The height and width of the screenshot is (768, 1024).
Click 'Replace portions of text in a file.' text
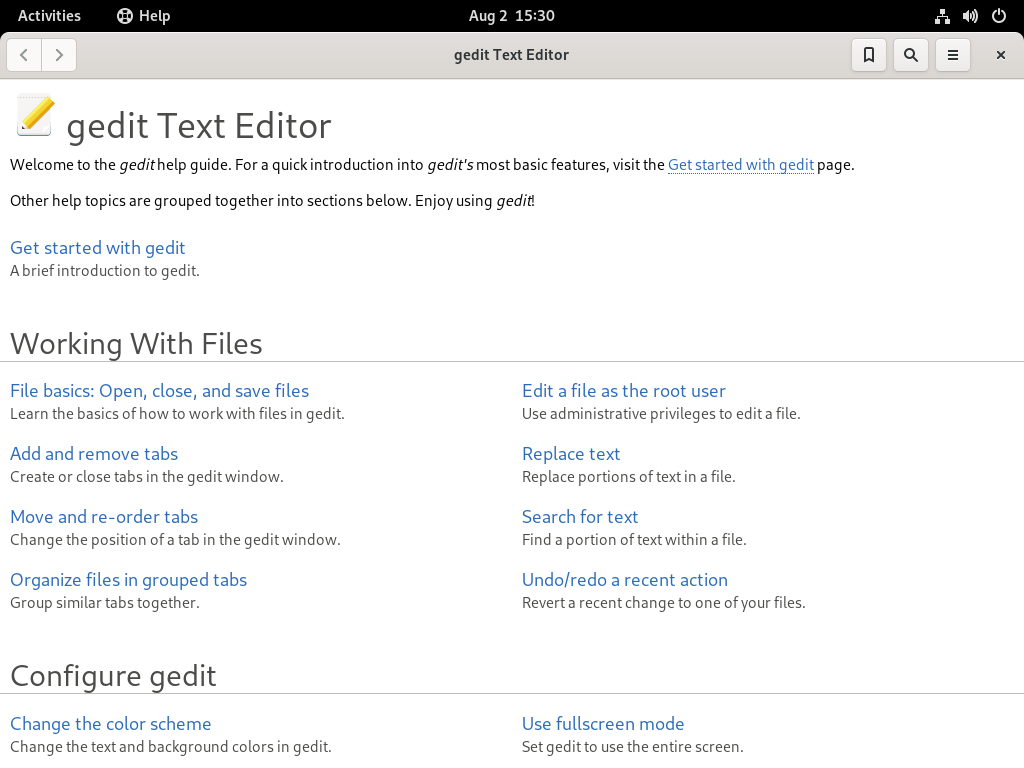point(628,477)
